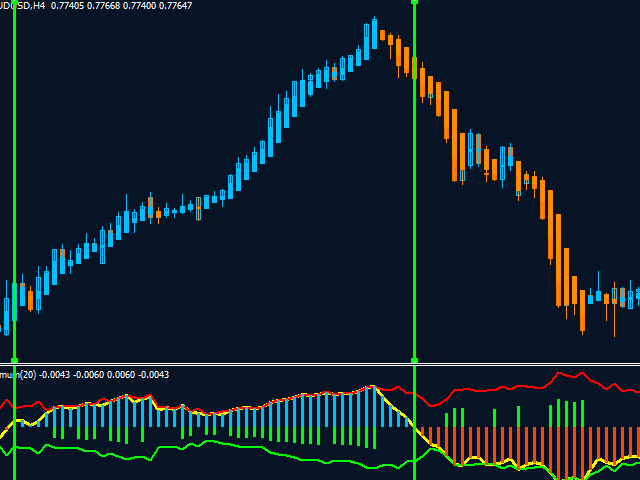Click left vertical line's bottom anchor handle
The image size is (640, 480).
tap(15, 361)
